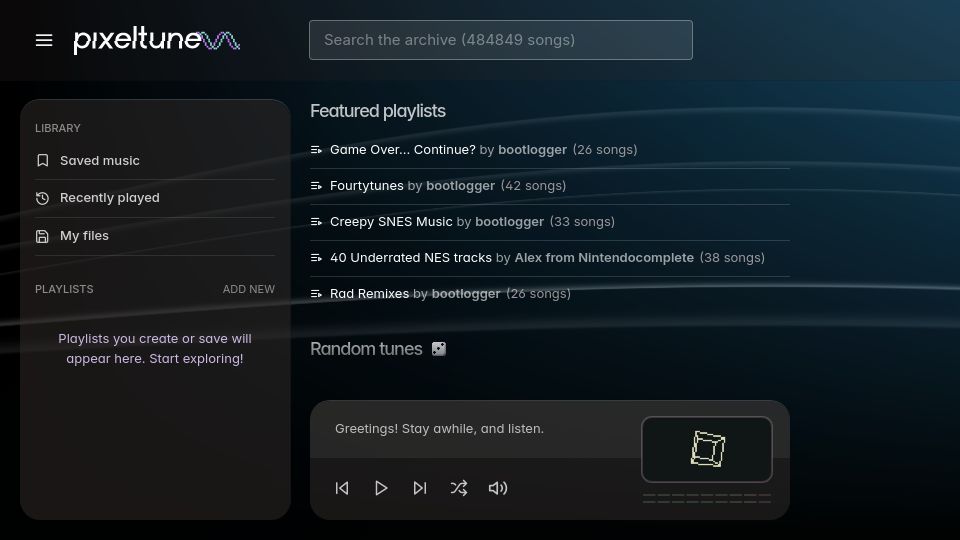Click 'Playlists you create or save' message

coord(155,348)
